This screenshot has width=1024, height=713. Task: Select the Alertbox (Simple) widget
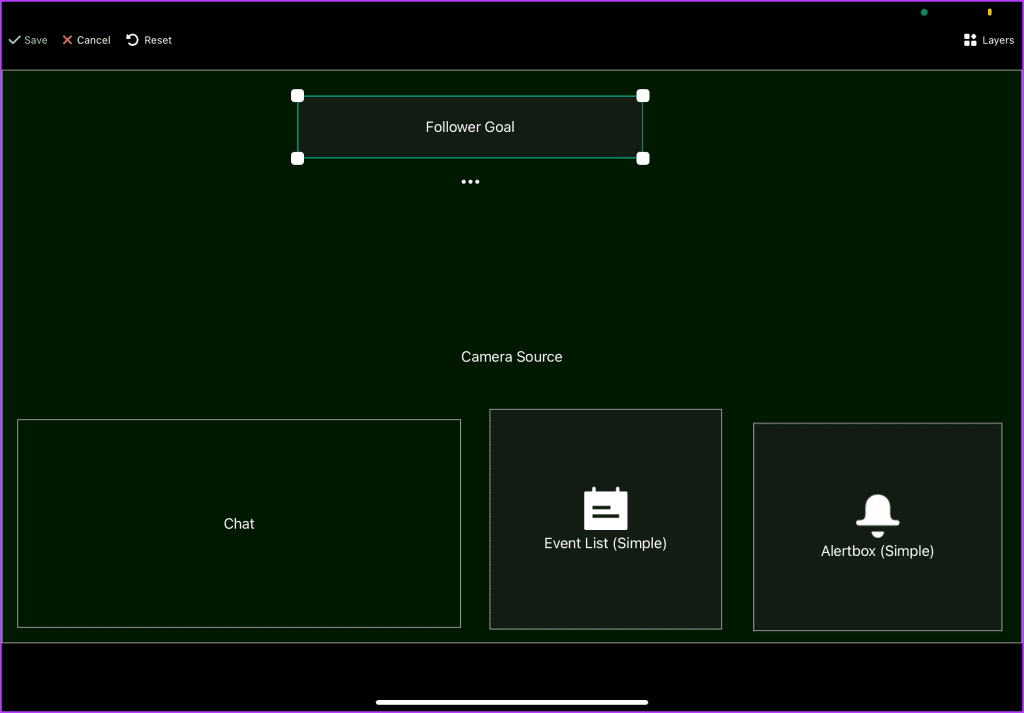[877, 526]
